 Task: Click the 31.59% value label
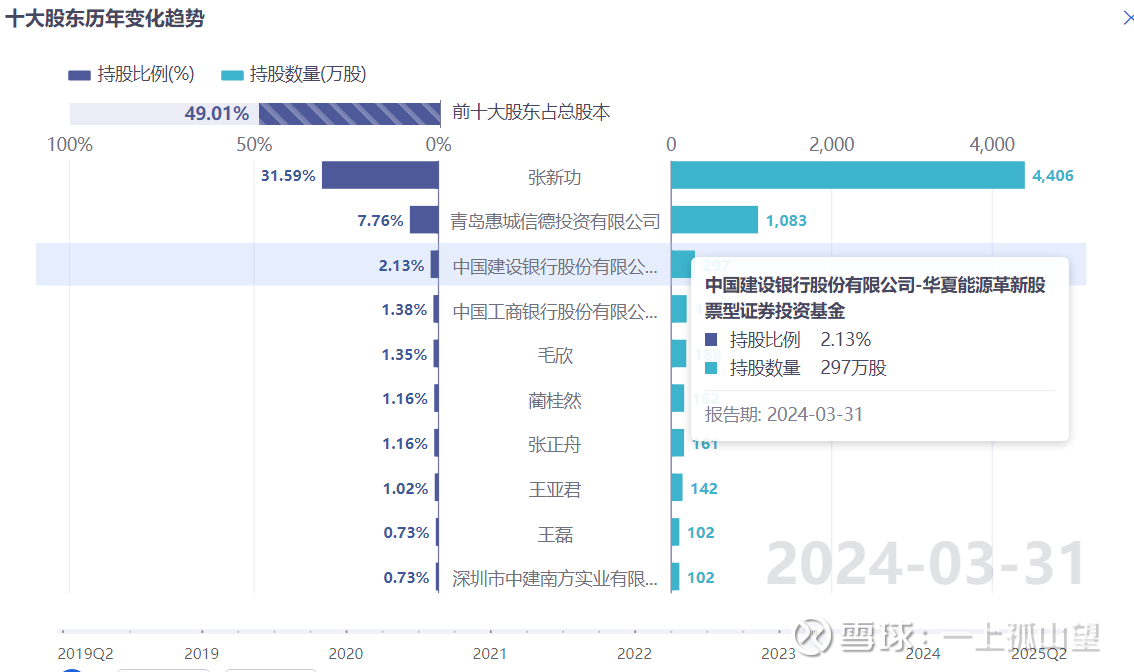pos(288,176)
